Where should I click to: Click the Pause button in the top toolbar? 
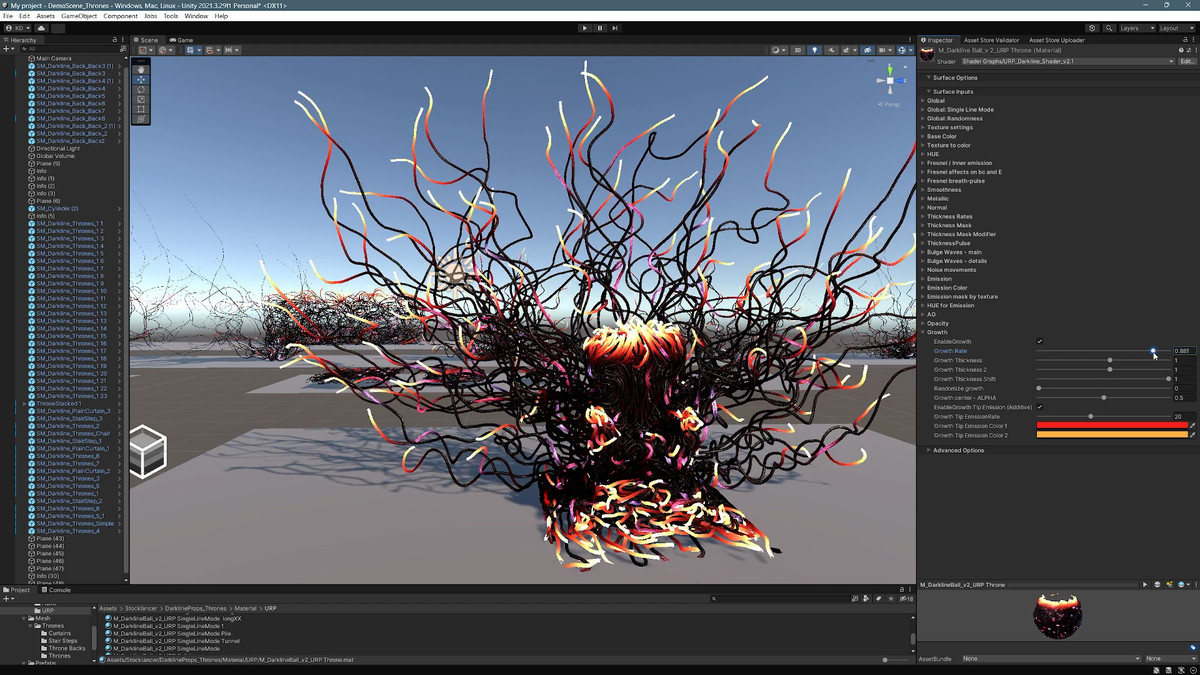600,28
